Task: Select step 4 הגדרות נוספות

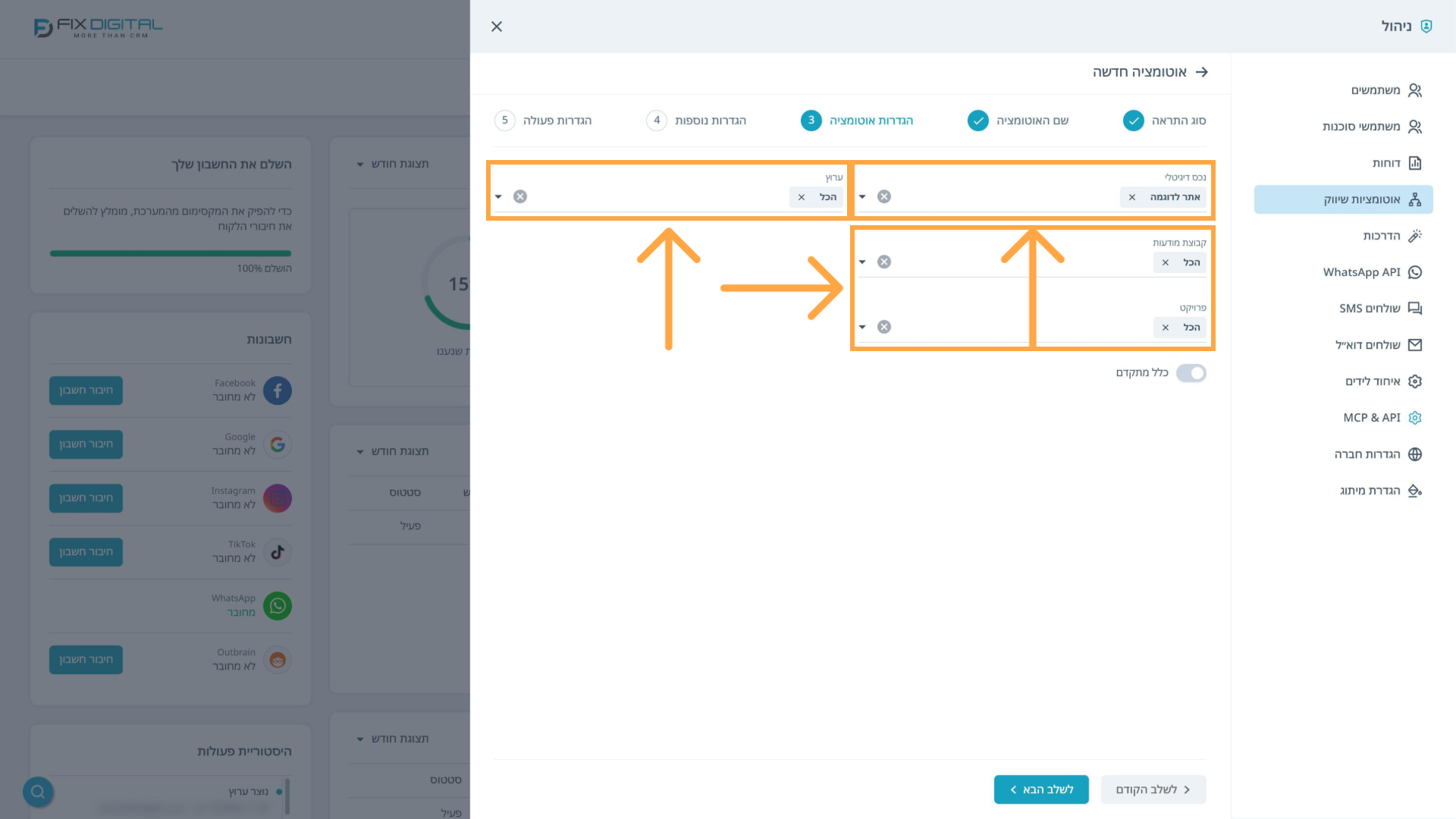Action: pyautogui.click(x=696, y=121)
